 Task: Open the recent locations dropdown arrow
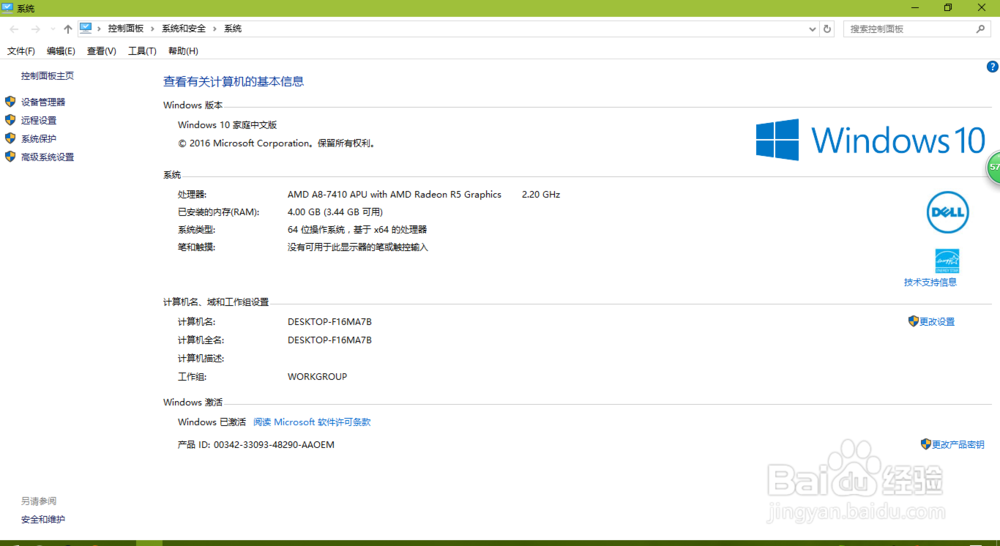click(x=52, y=29)
